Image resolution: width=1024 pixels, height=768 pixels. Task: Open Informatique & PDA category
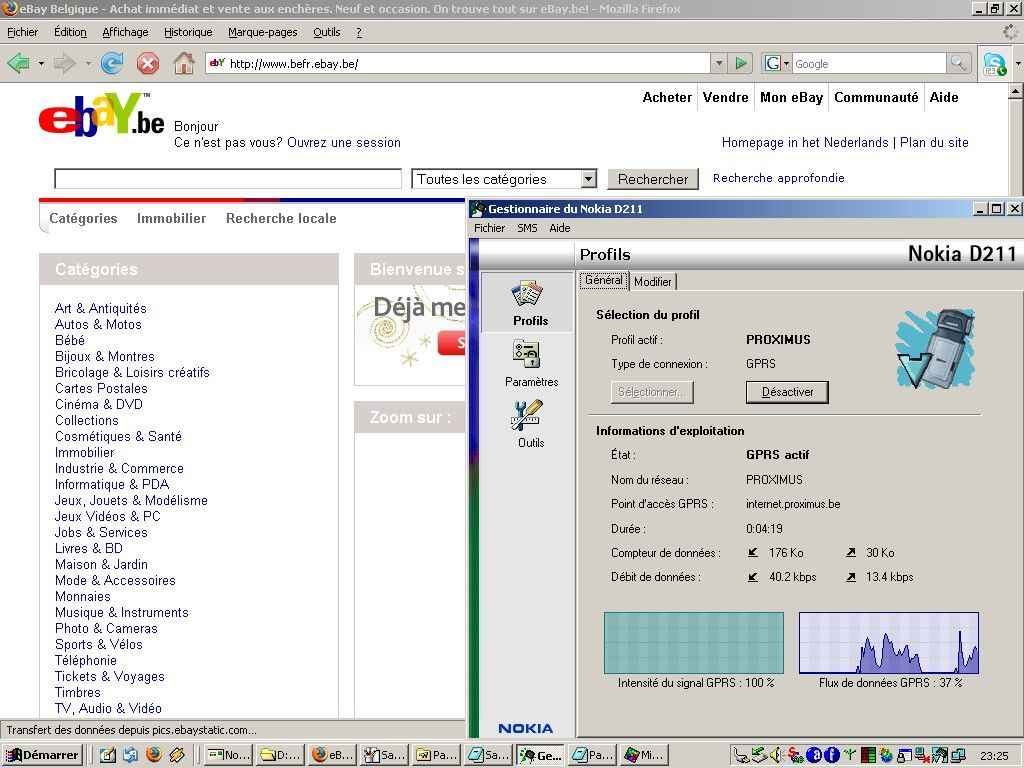[x=112, y=484]
